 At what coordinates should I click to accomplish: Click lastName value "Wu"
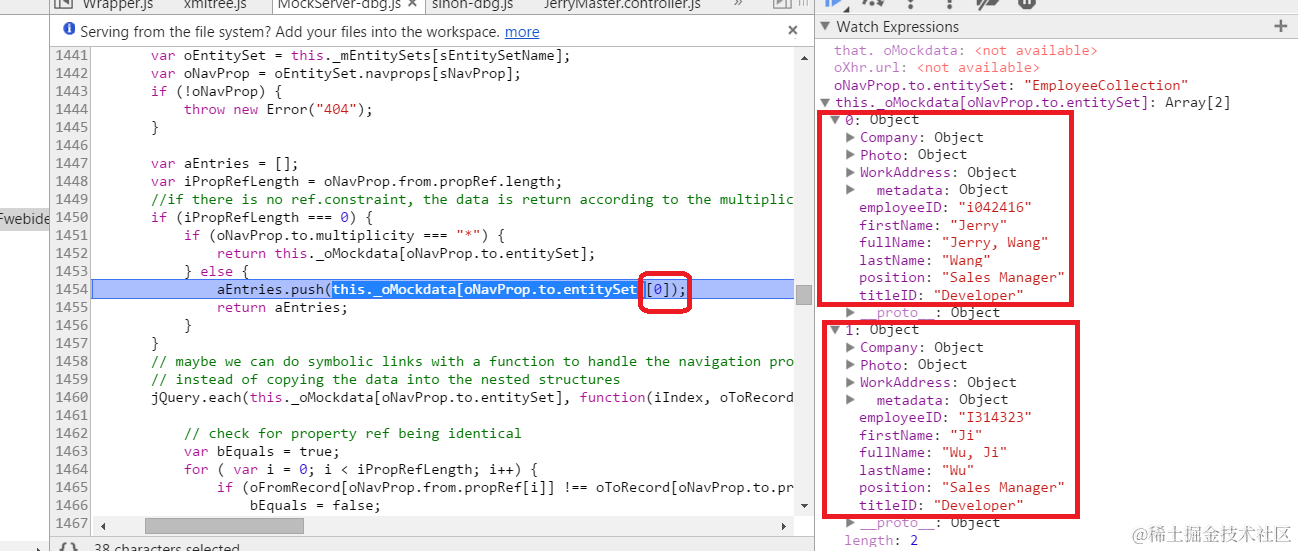(x=958, y=470)
